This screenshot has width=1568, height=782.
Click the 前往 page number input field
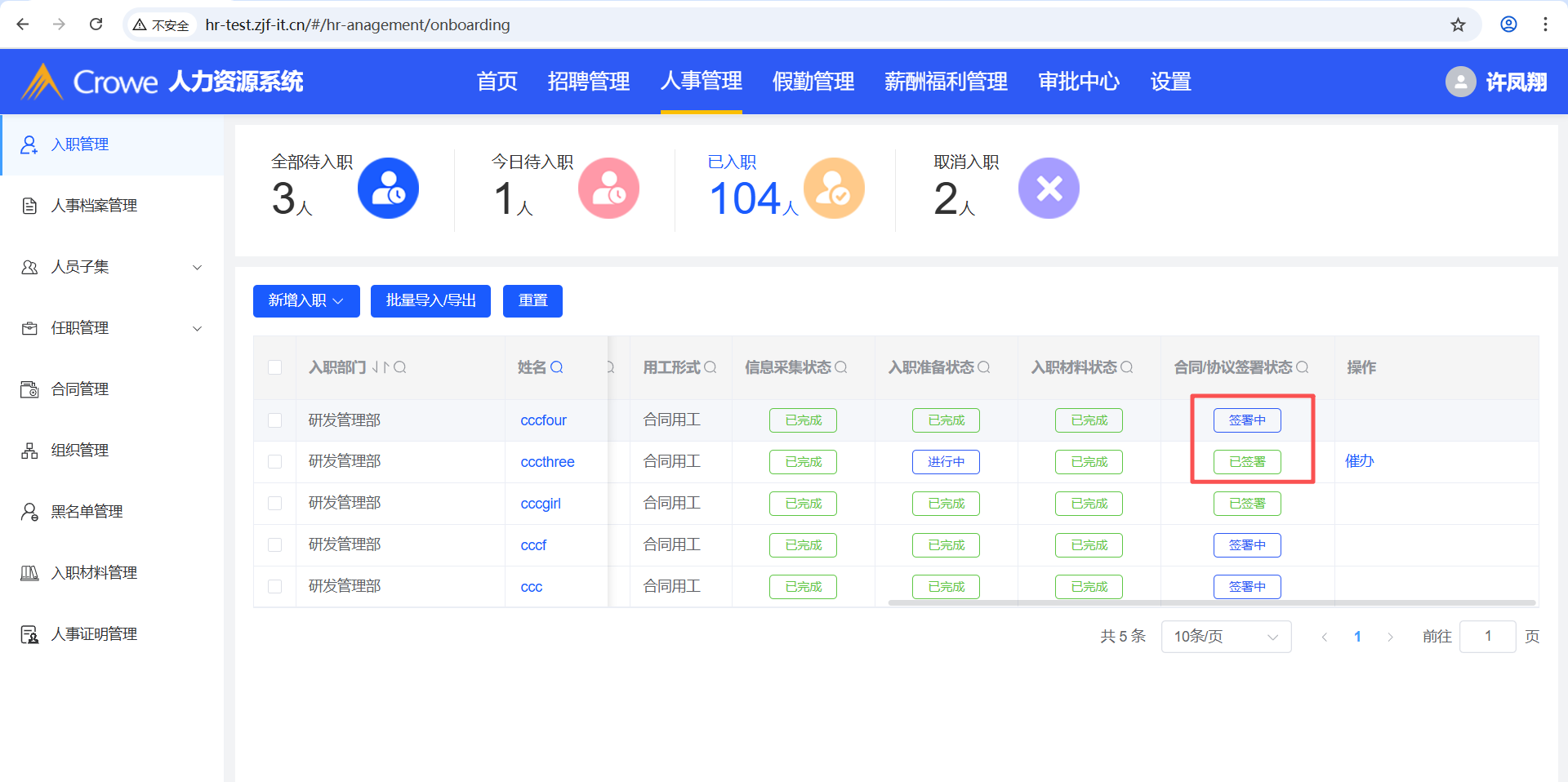(x=1487, y=637)
